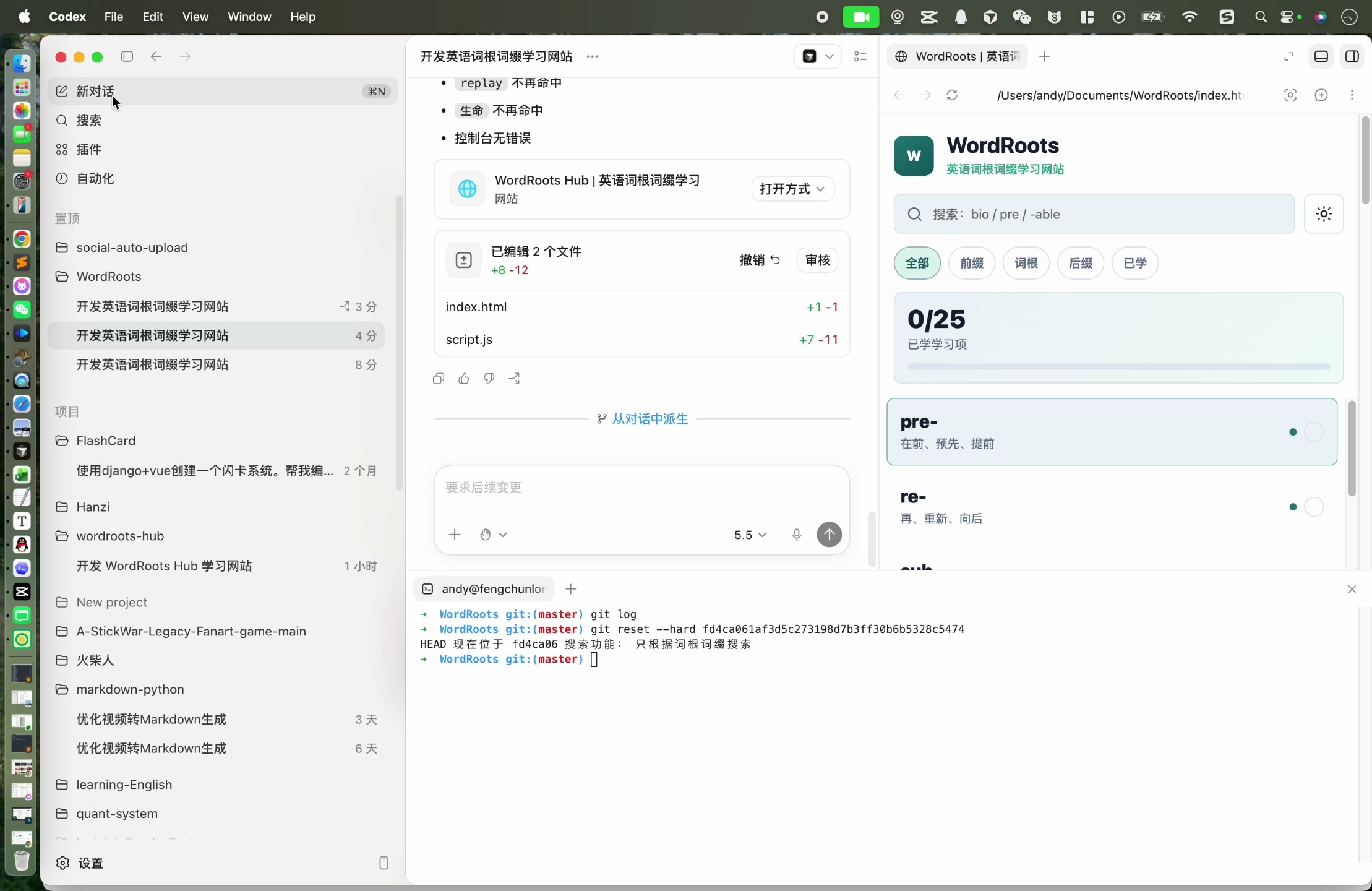Screen dimensions: 1372x891
Task: Click the fork icon under the response
Action: pyautogui.click(x=515, y=379)
